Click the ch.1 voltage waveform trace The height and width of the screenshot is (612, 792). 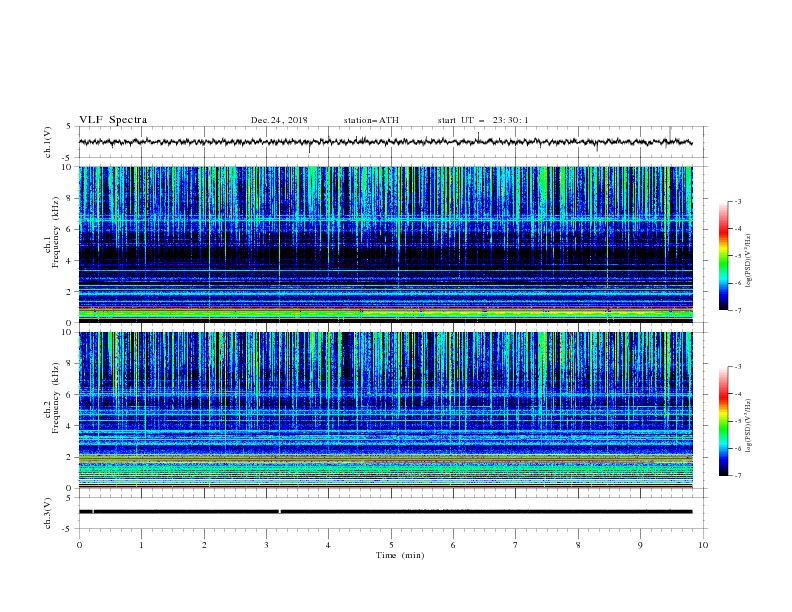pyautogui.click(x=385, y=142)
